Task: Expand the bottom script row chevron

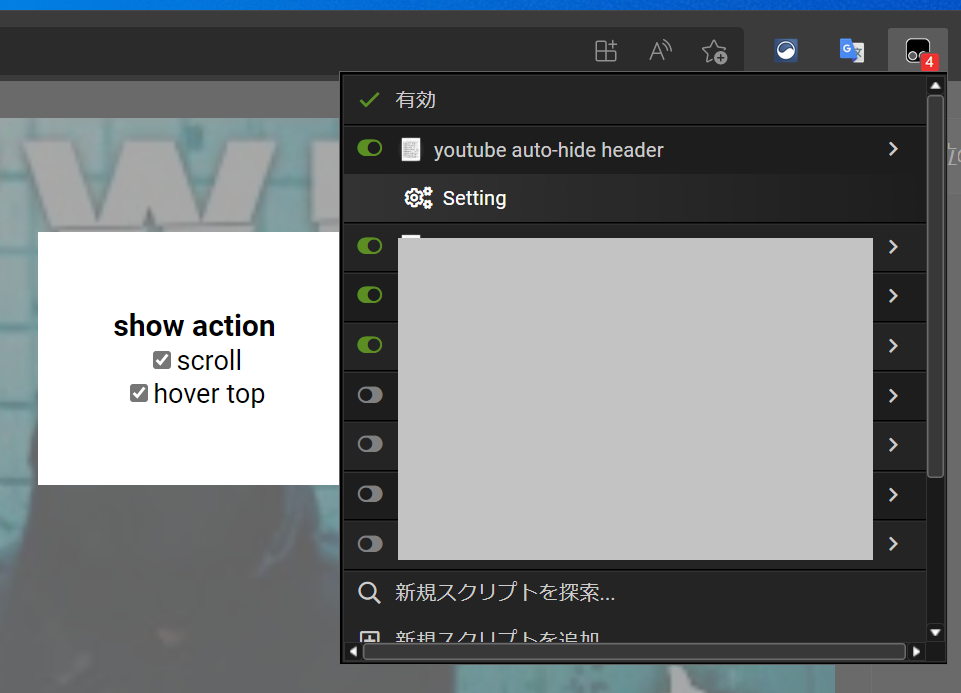Action: coord(891,543)
